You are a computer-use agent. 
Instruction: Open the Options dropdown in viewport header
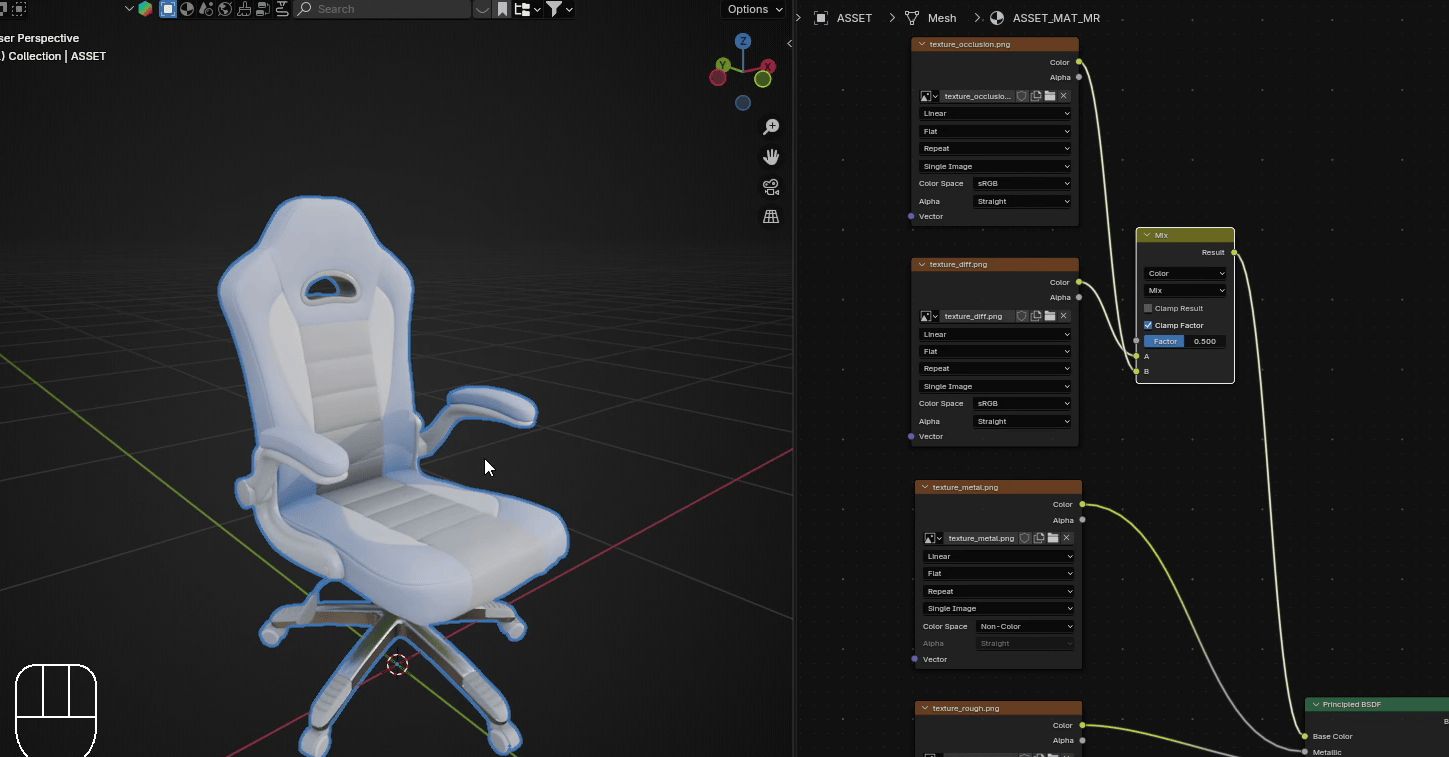tap(755, 9)
